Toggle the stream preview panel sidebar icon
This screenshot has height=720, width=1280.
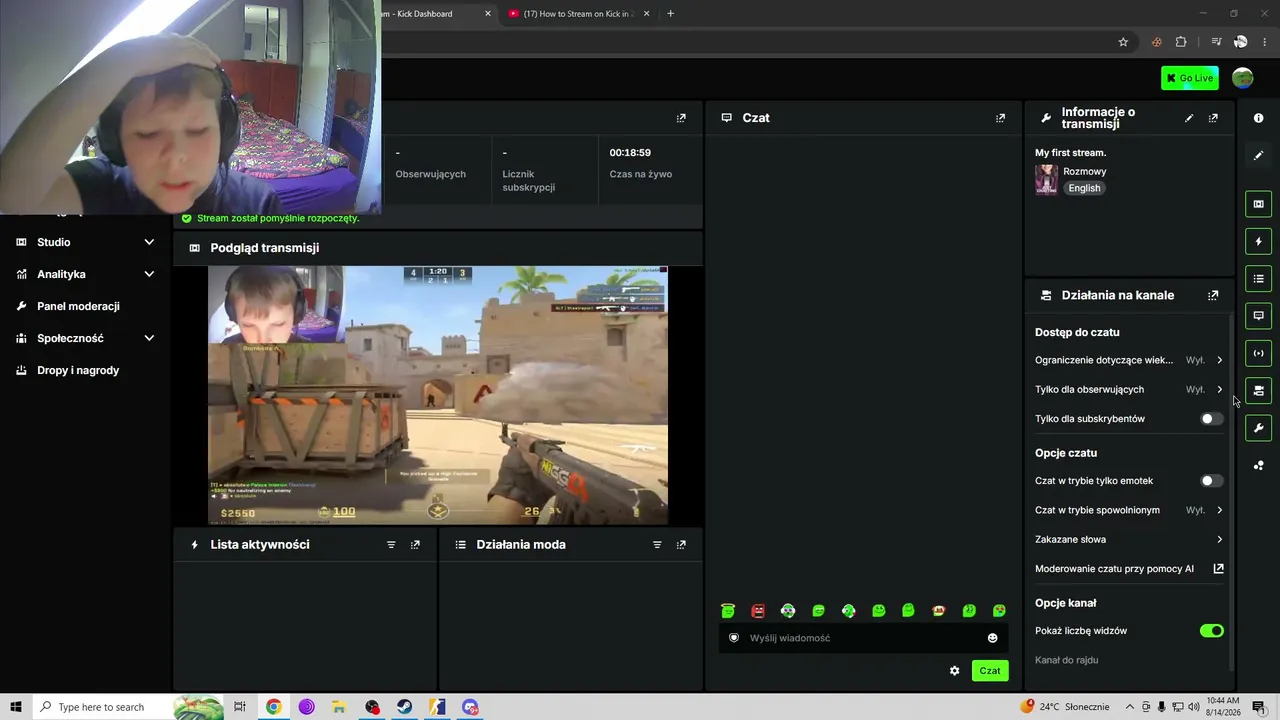(x=1258, y=204)
